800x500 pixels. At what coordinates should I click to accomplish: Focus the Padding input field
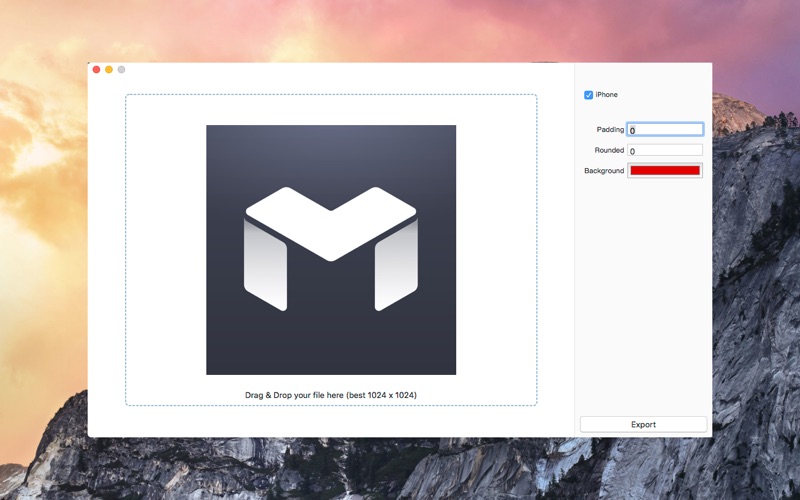click(665, 130)
